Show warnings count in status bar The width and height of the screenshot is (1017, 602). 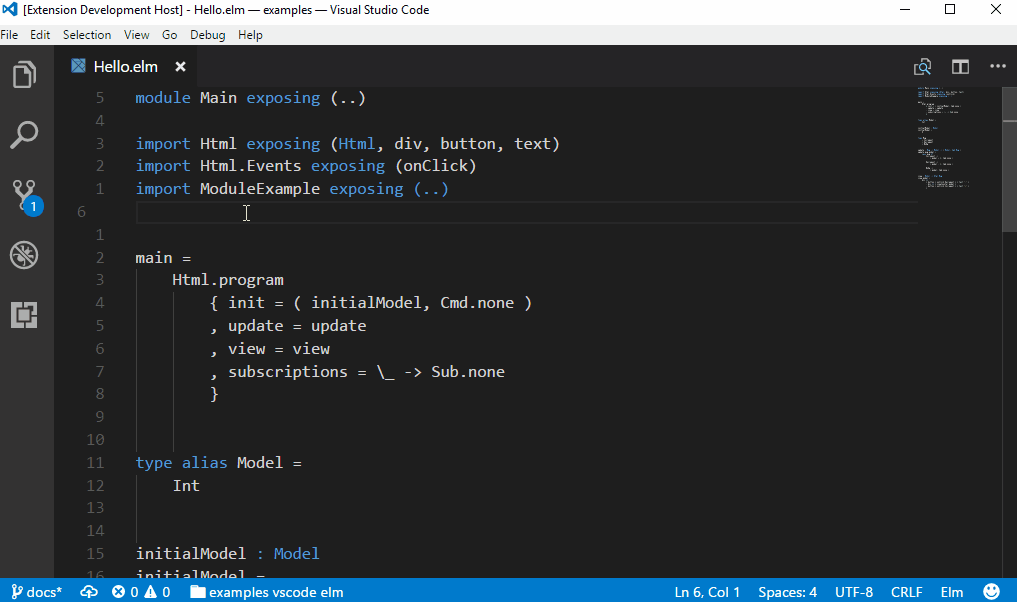[x=157, y=592]
